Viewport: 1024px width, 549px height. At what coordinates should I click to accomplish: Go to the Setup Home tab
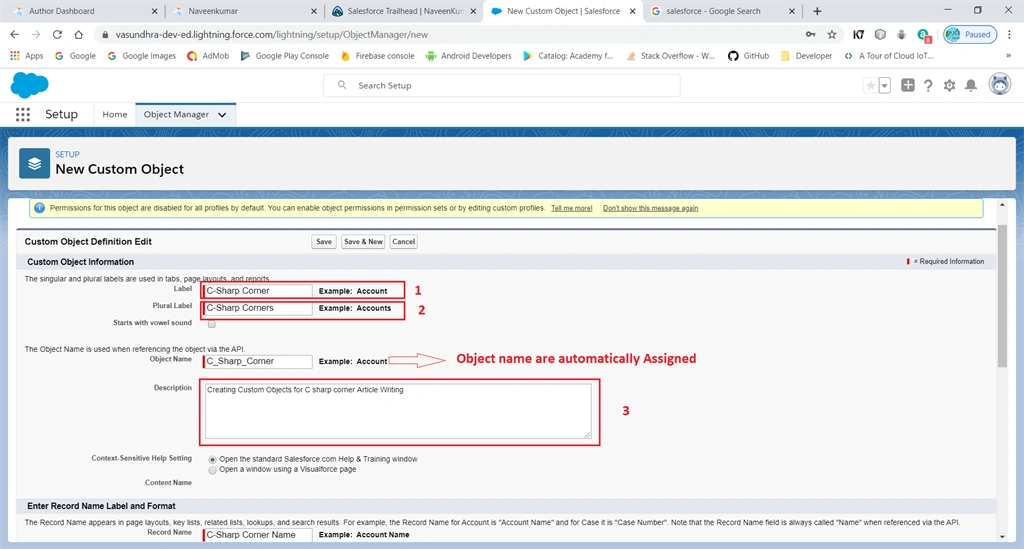[x=114, y=114]
